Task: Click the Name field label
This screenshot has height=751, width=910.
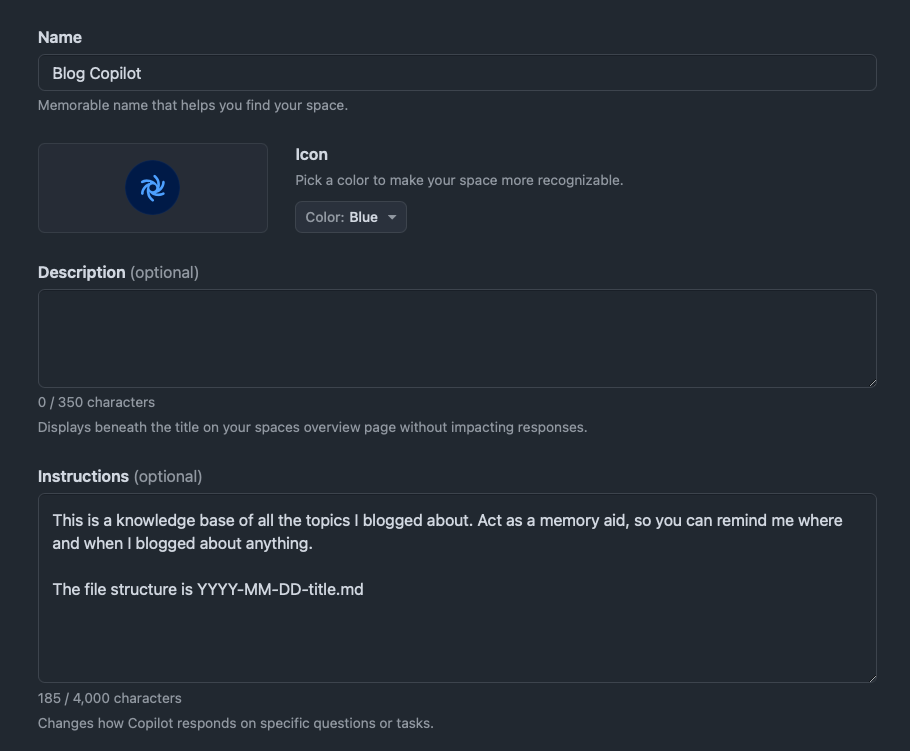Action: [60, 38]
